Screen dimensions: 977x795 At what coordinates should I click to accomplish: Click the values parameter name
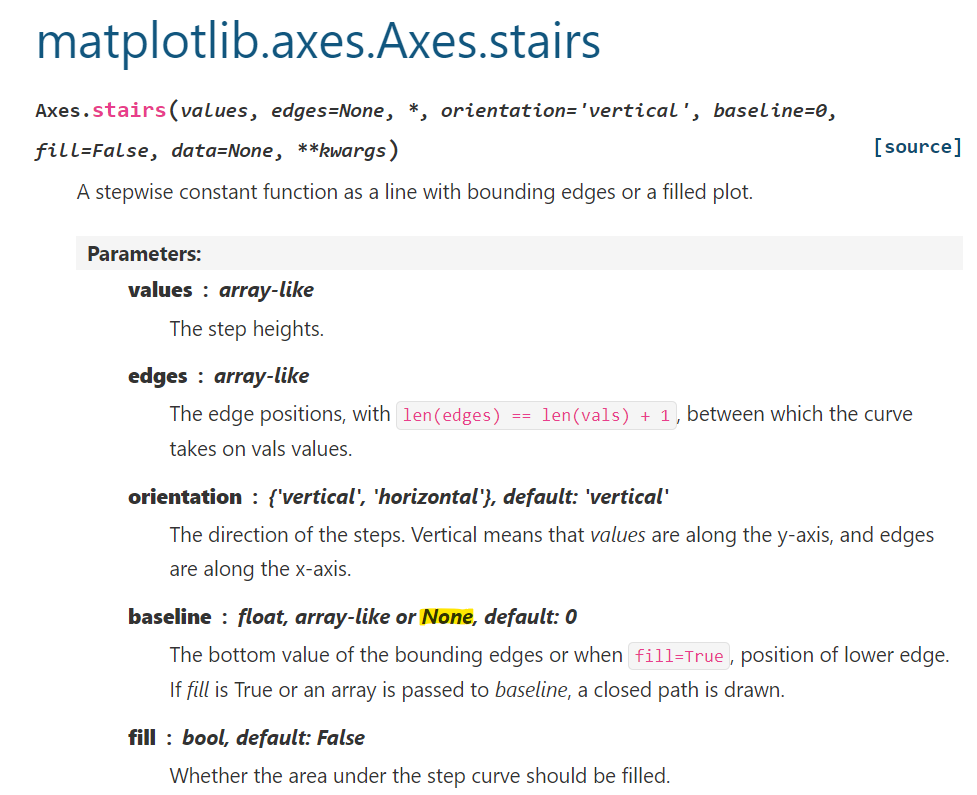tap(160, 290)
